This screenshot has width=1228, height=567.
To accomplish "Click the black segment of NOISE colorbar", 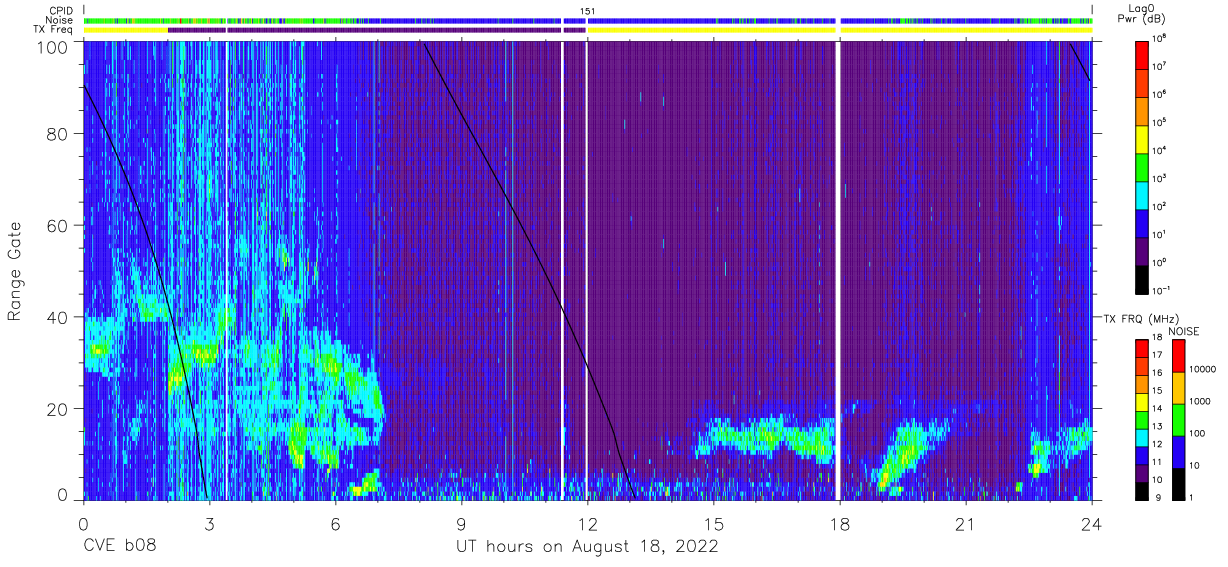I will click(1178, 483).
